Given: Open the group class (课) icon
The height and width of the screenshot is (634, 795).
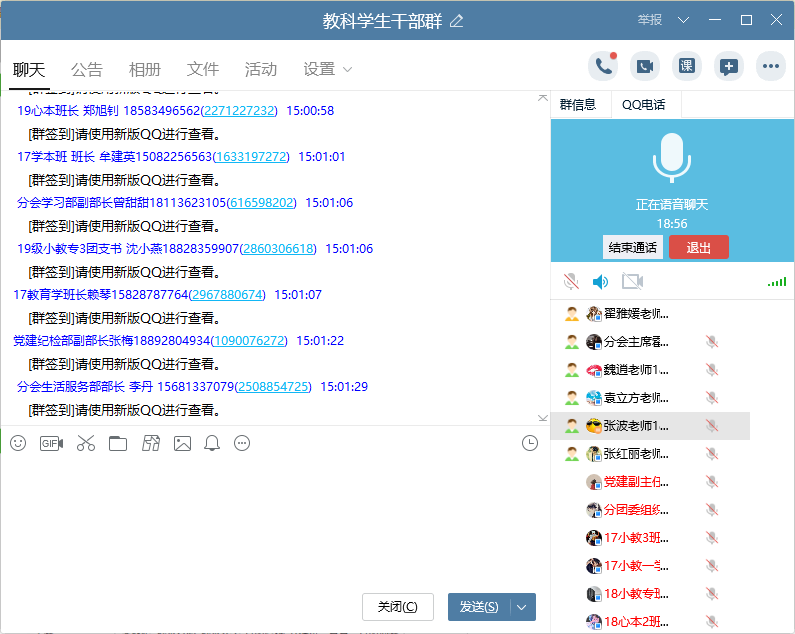Looking at the screenshot, I should tap(687, 67).
